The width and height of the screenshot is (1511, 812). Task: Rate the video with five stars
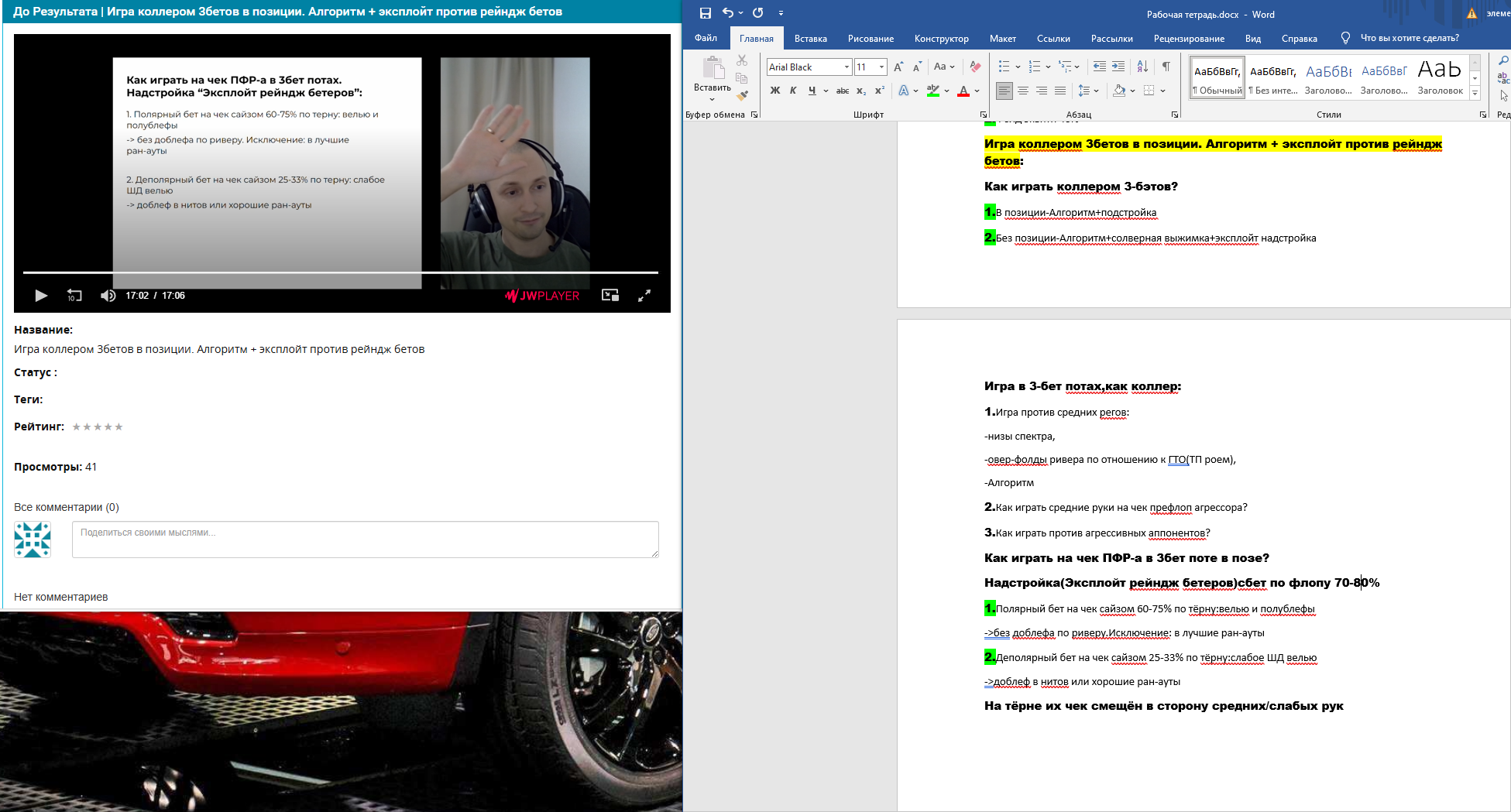pos(118,427)
